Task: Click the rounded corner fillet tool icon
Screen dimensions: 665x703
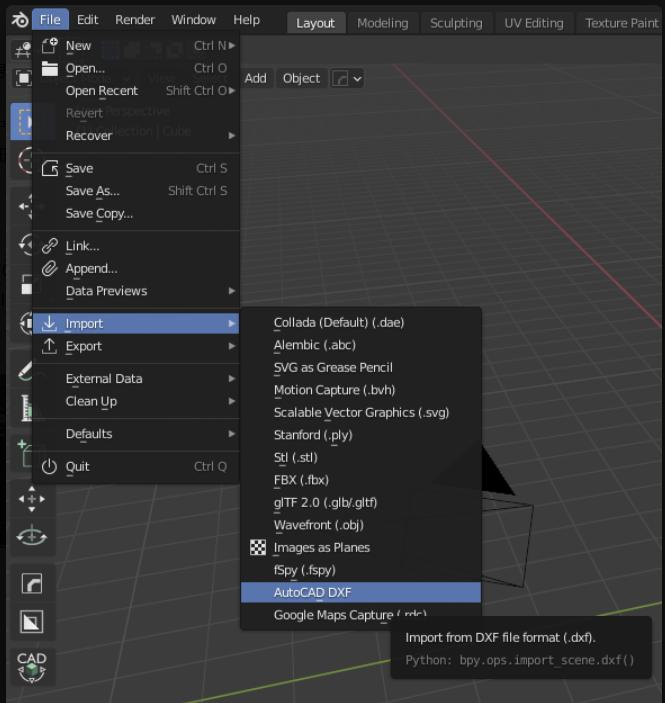Action: point(32,584)
